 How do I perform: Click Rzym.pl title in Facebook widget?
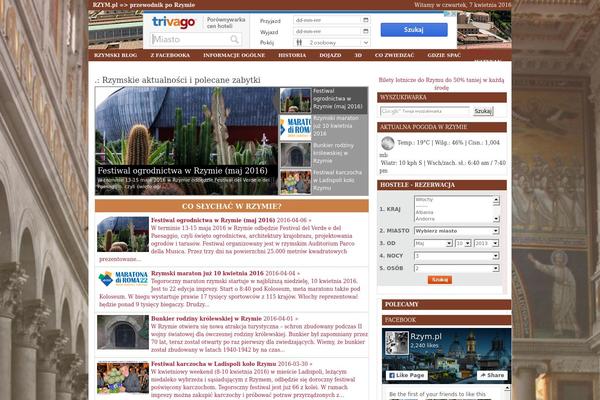[426, 336]
